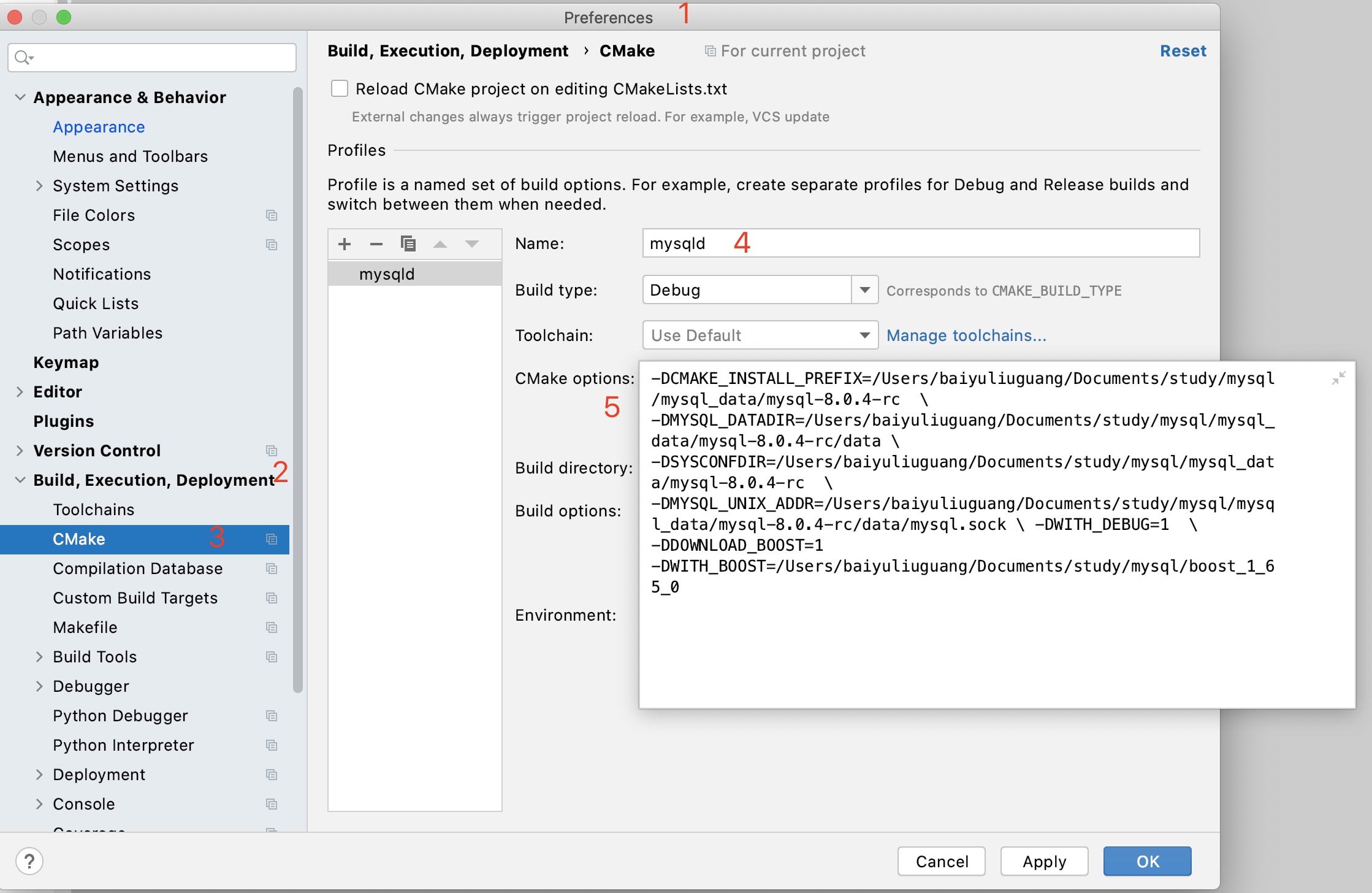This screenshot has height=893, width=1372.
Task: Add a new CMake profile
Action: [x=345, y=244]
